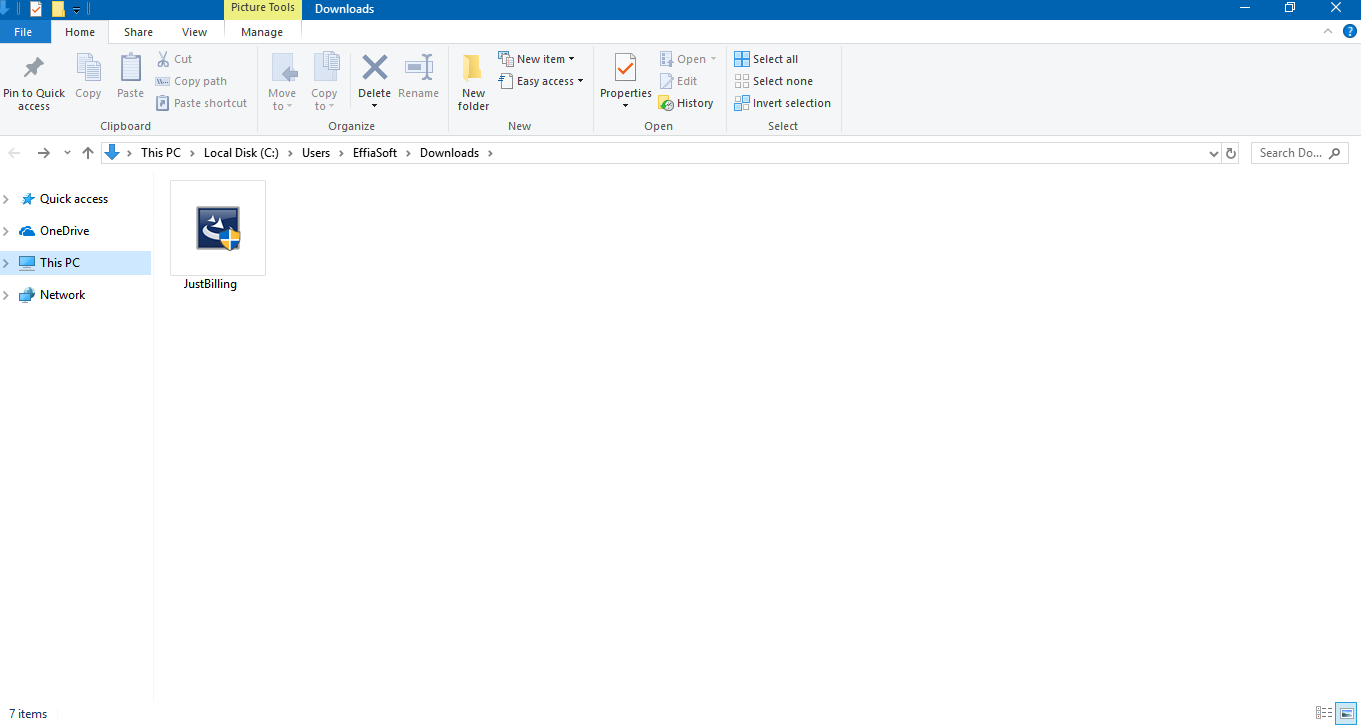Click the Pin to Quick access icon
The height and width of the screenshot is (725, 1361).
(x=33, y=69)
